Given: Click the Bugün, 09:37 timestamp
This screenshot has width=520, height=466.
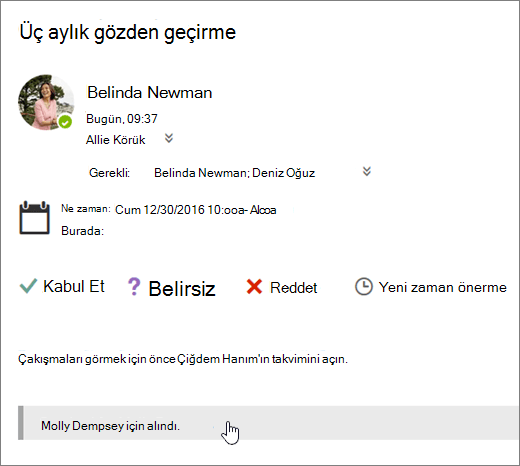Looking at the screenshot, I should coord(122,119).
